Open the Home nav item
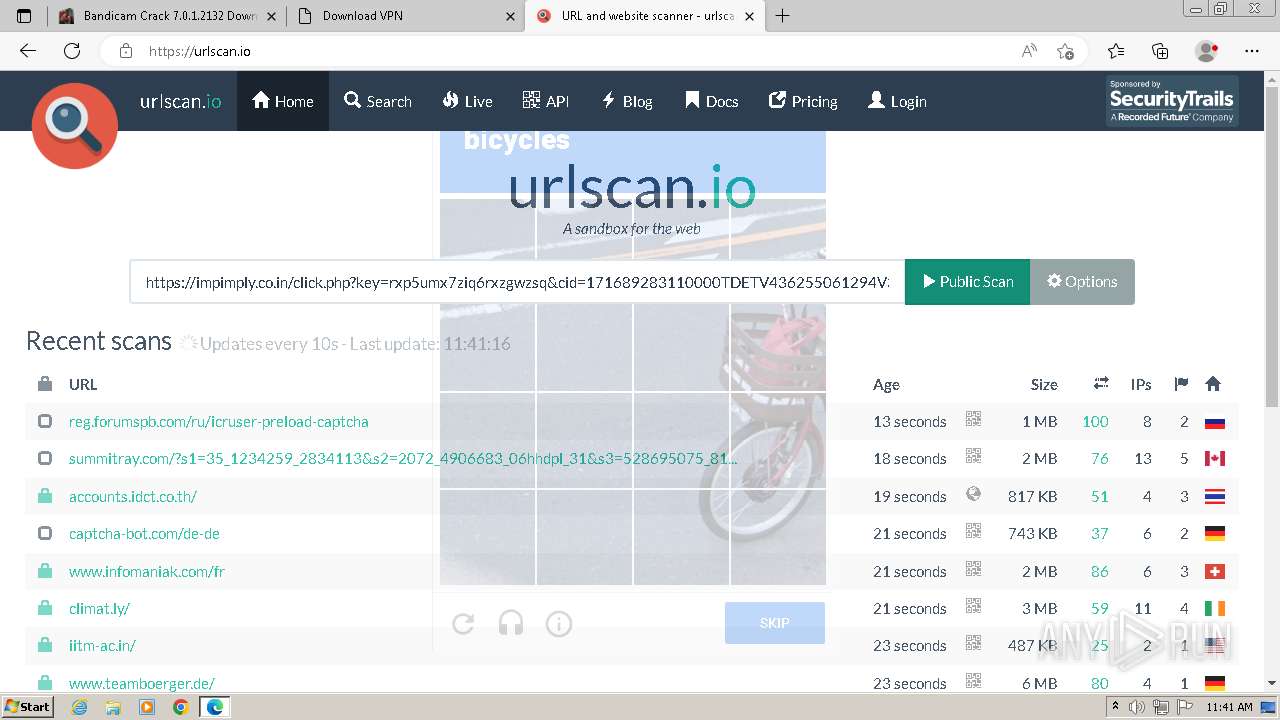 (x=283, y=101)
